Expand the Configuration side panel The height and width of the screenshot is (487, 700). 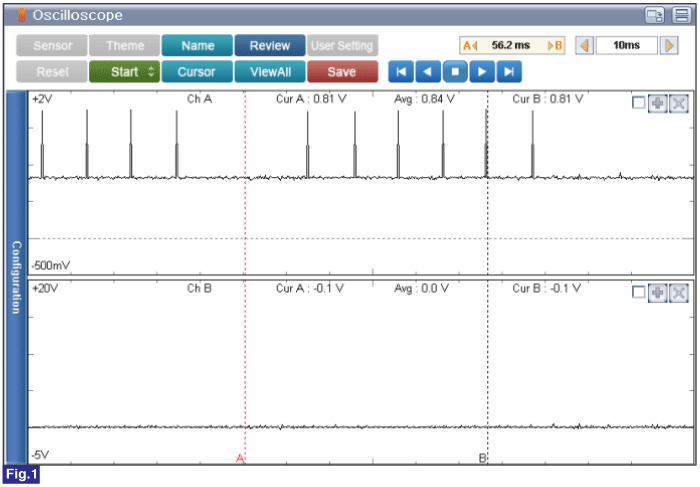coord(17,277)
